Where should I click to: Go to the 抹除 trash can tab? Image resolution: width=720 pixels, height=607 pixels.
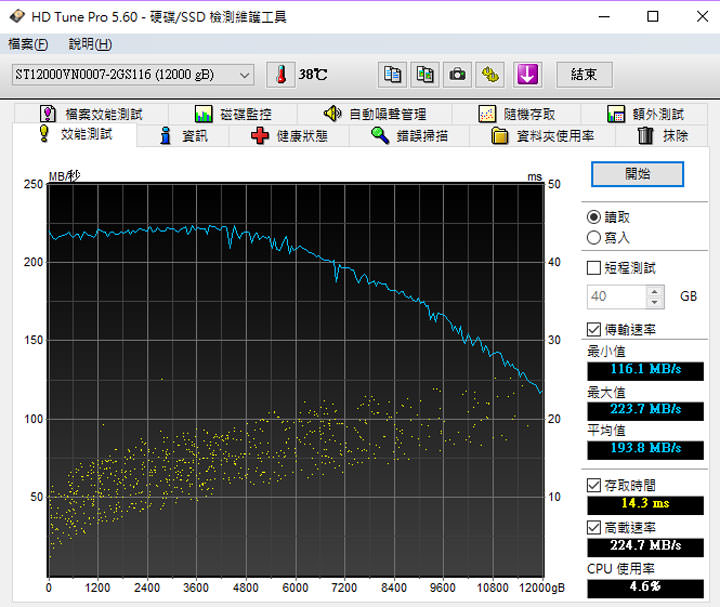tap(662, 136)
